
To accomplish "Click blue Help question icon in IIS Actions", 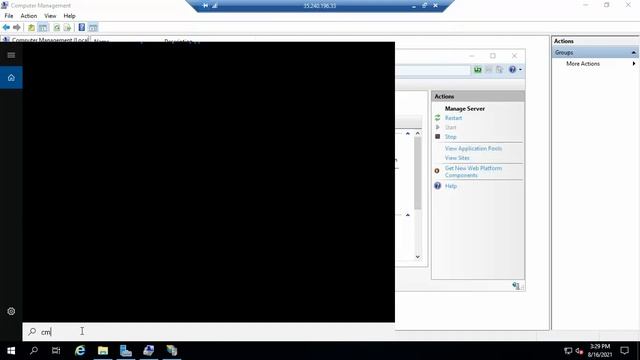I will [x=438, y=186].
